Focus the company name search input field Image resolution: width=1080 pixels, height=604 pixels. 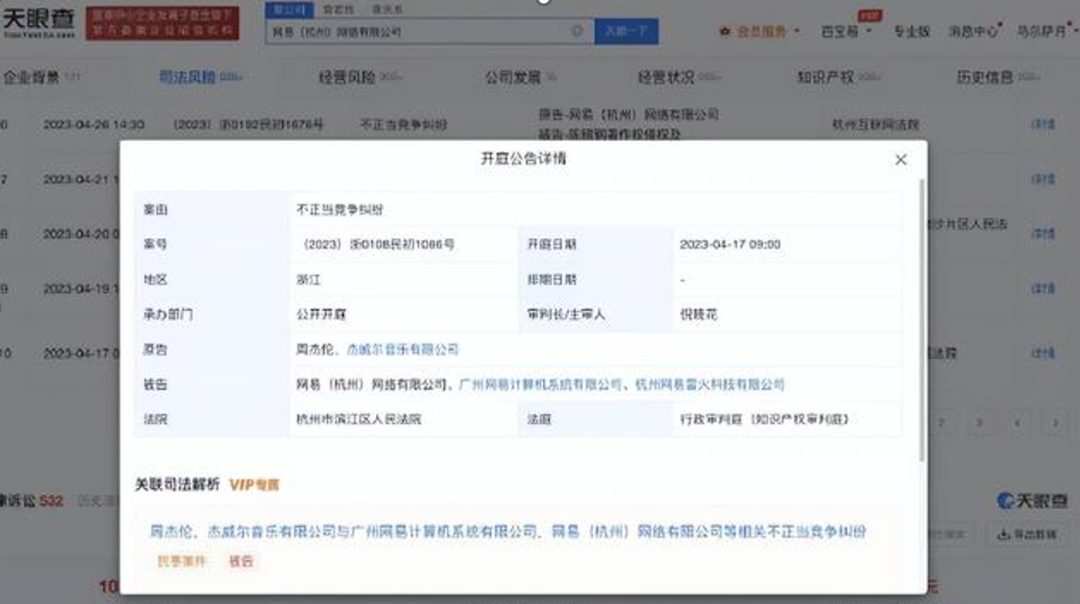click(x=420, y=32)
